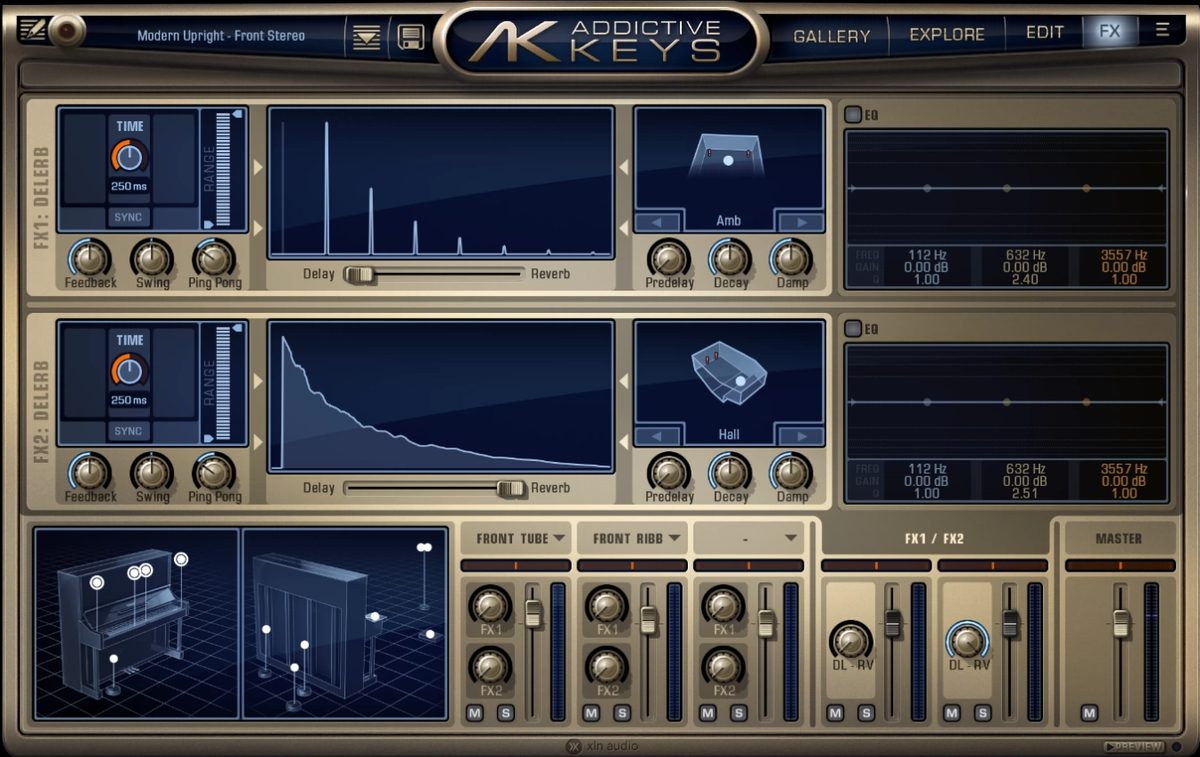The width and height of the screenshot is (1200, 757).
Task: Click the FX1 EQ 3557 Hz band value
Action: pyautogui.click(x=1124, y=256)
